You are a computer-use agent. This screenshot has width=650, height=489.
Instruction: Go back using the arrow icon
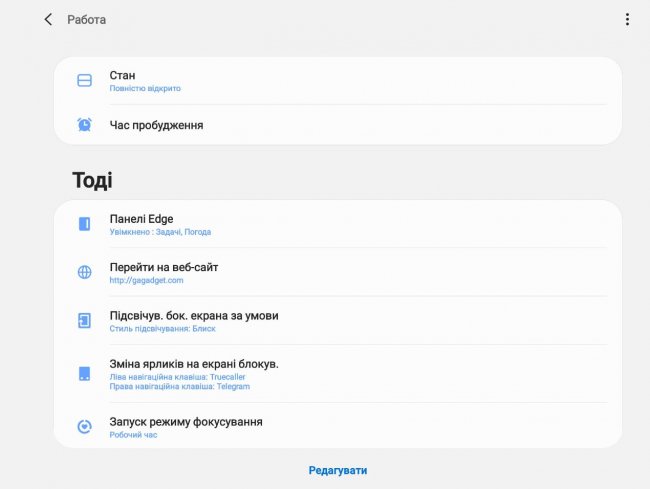[47, 19]
